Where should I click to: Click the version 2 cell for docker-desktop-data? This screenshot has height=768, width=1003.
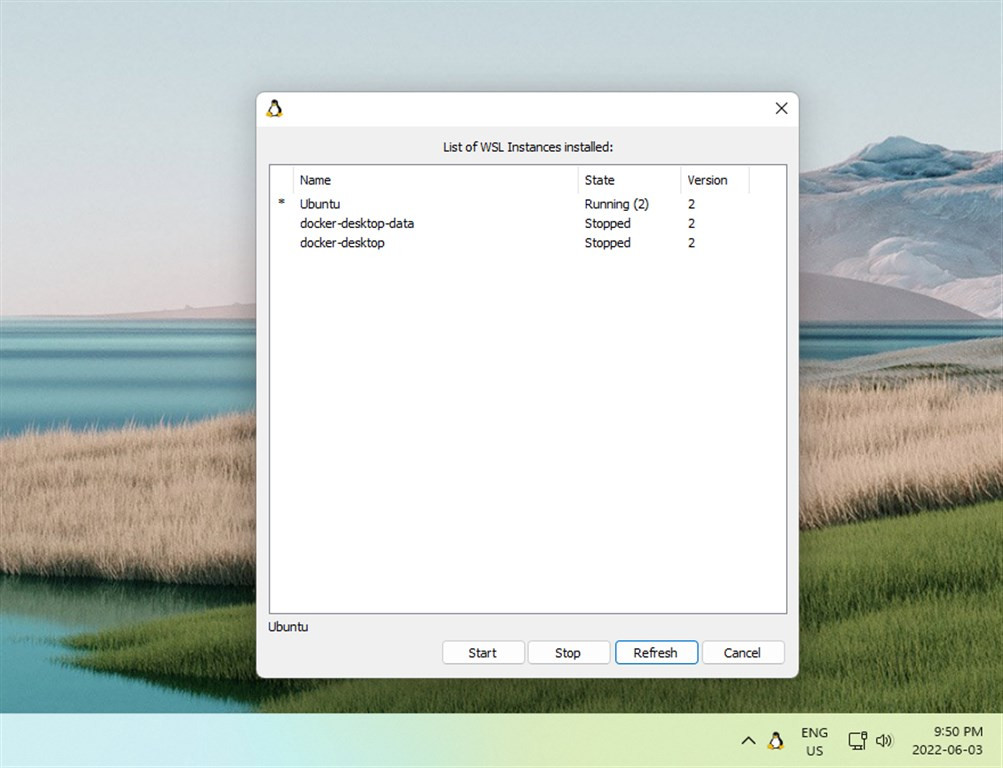[x=691, y=223]
